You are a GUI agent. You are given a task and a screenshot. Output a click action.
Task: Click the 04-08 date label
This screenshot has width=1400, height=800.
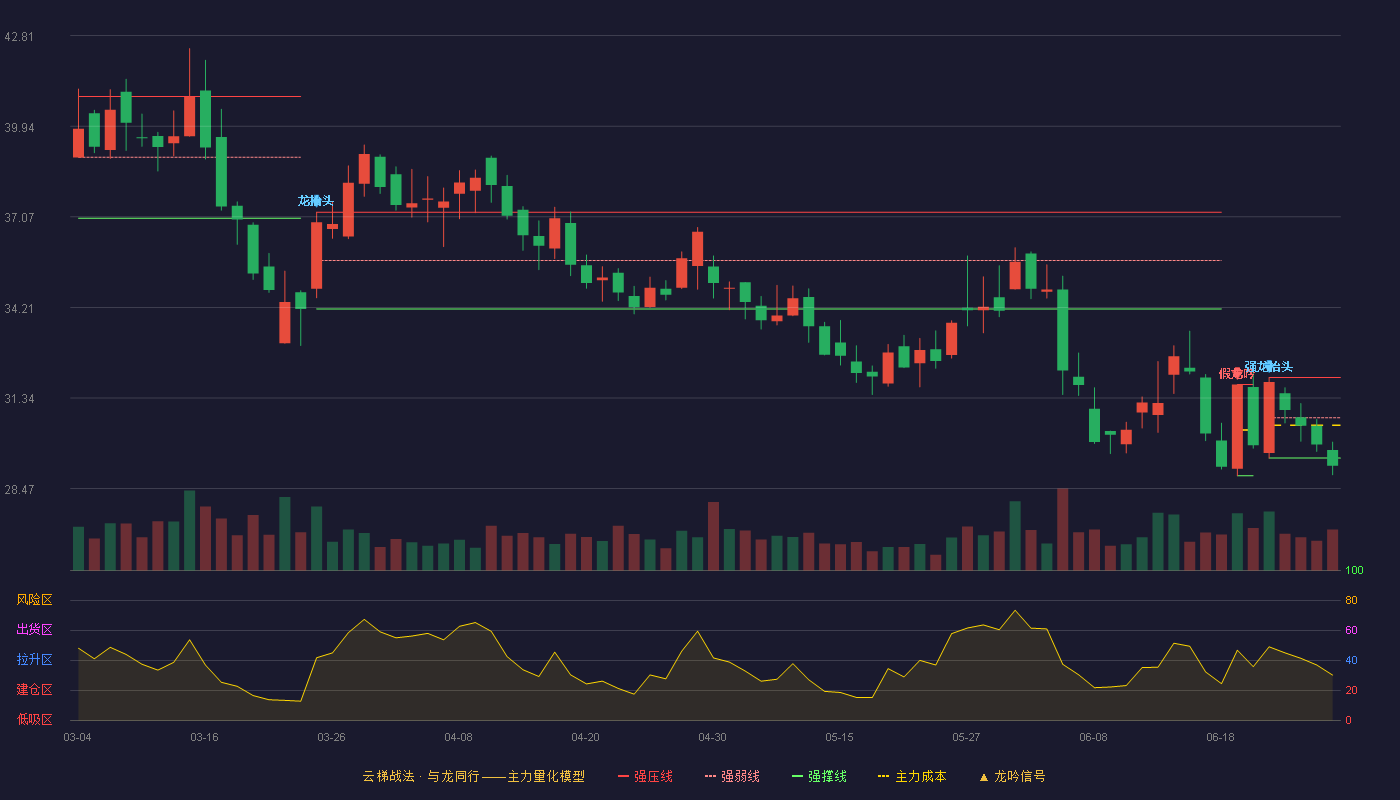pyautogui.click(x=458, y=737)
